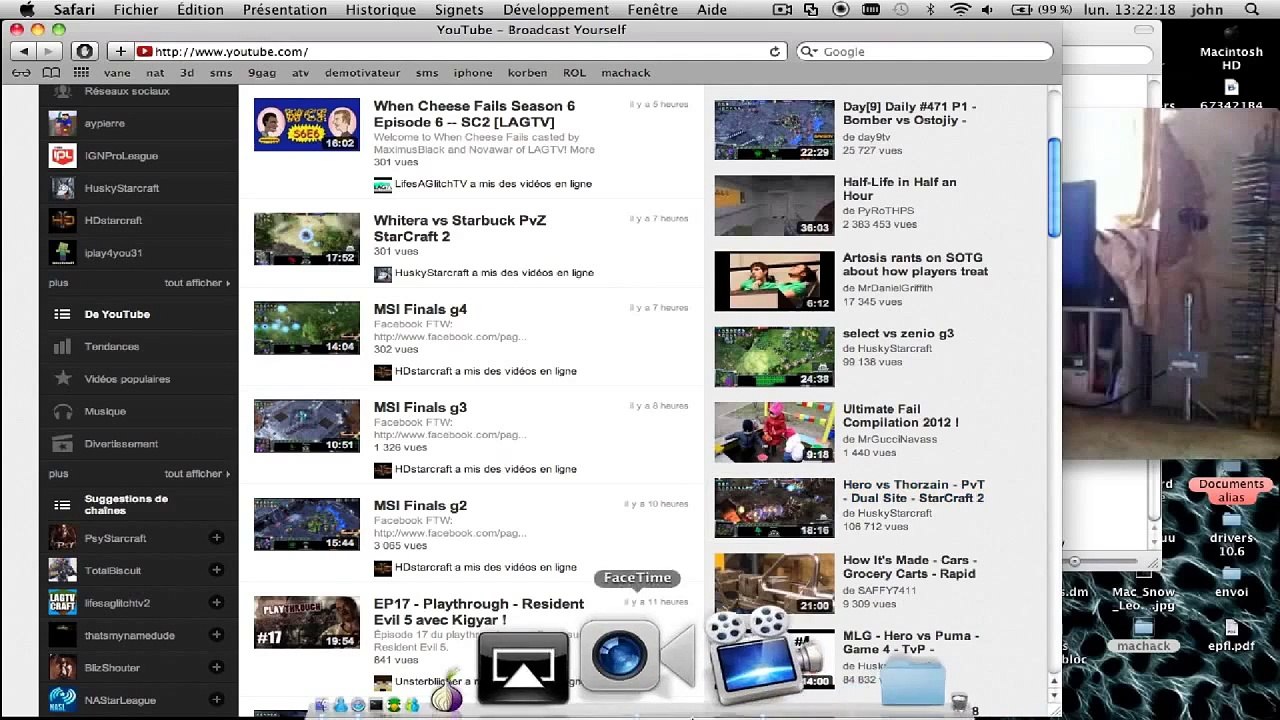Screen dimensions: 1280x720
Task: Open the korben bookmark
Action: click(527, 73)
